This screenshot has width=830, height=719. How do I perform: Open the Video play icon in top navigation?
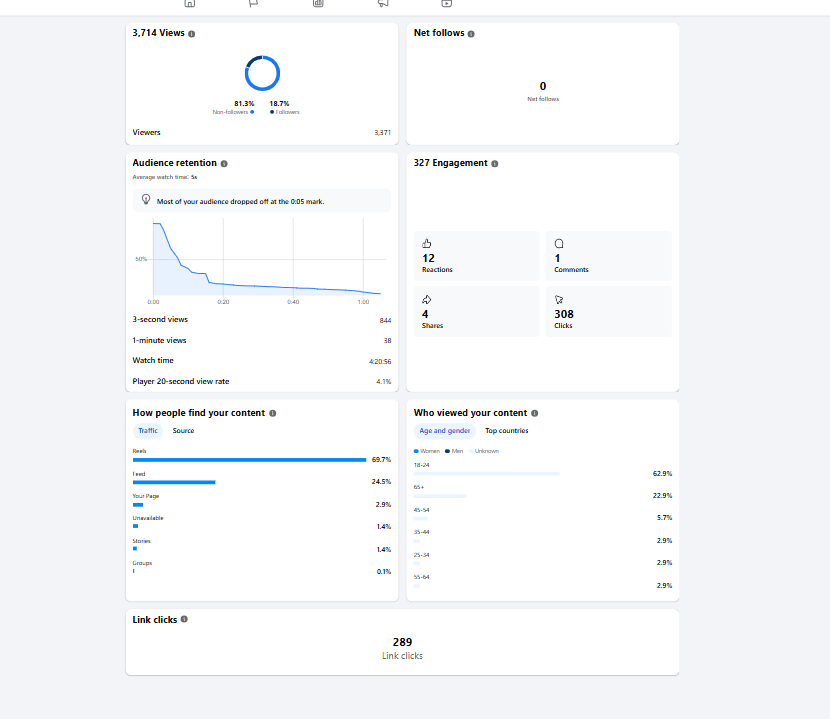447,3
